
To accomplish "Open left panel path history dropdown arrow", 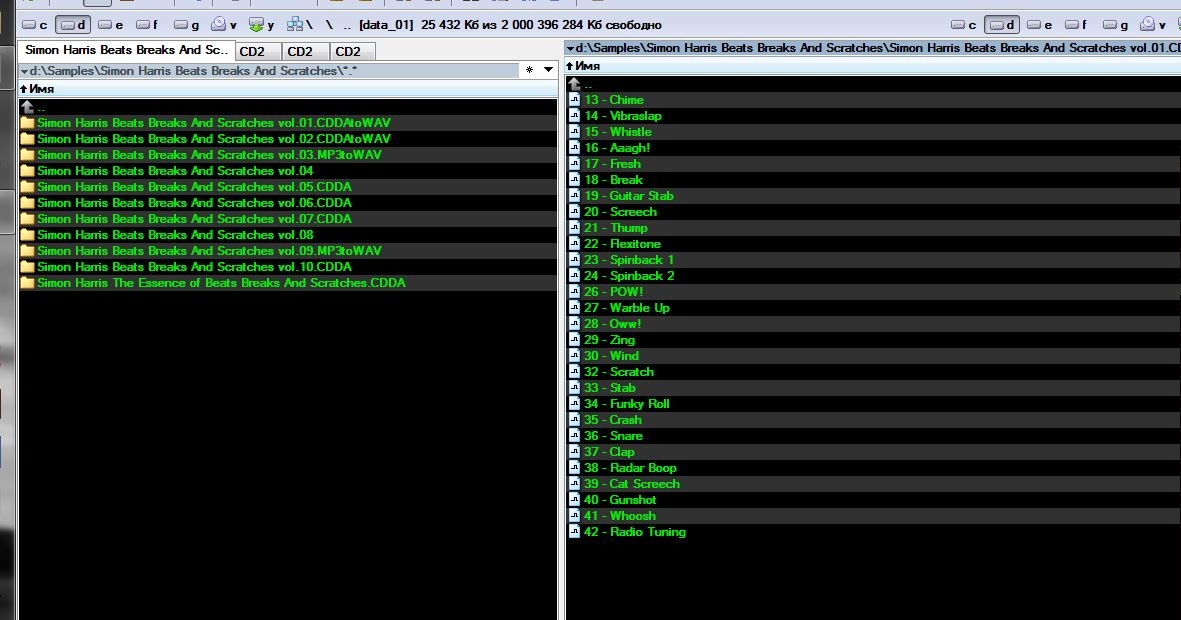I will click(x=548, y=70).
